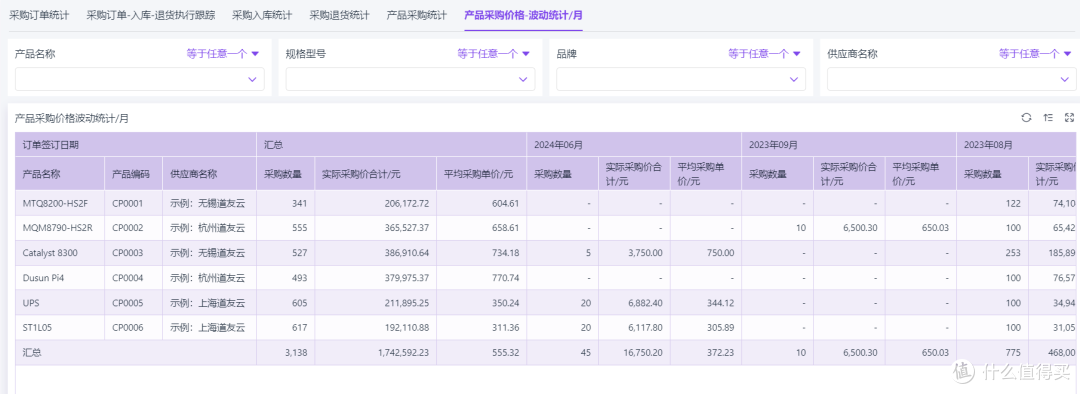Refresh the price fluctuation table
This screenshot has width=1080, height=394.
[1026, 118]
